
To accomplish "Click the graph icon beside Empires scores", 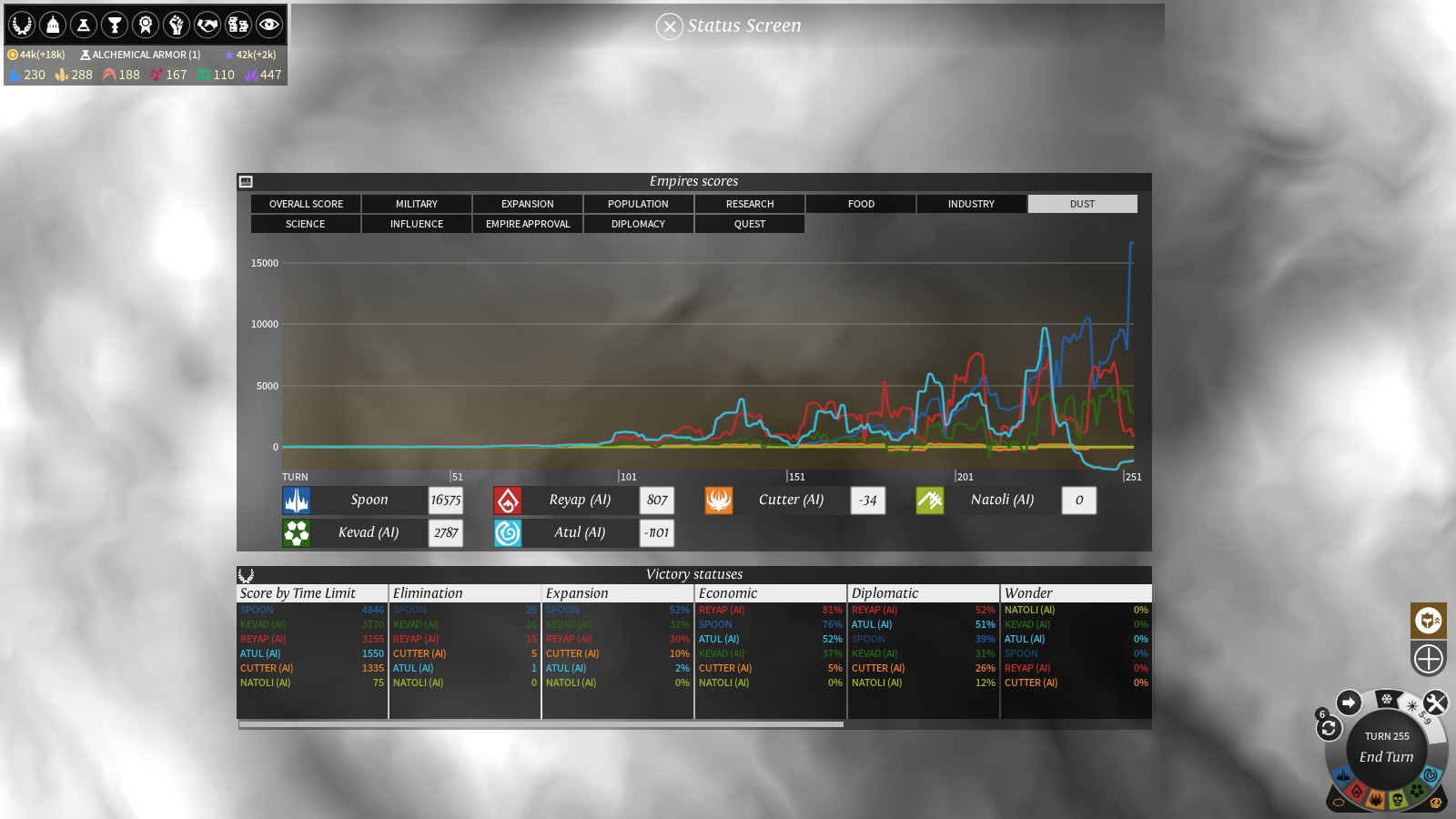I will 246,182.
